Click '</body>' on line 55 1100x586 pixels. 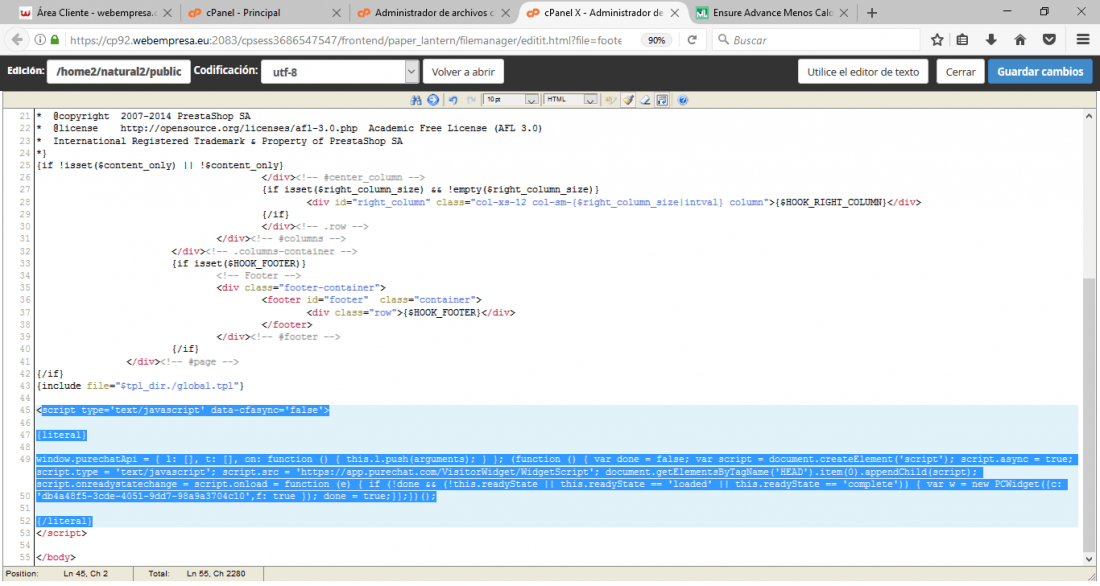56,557
